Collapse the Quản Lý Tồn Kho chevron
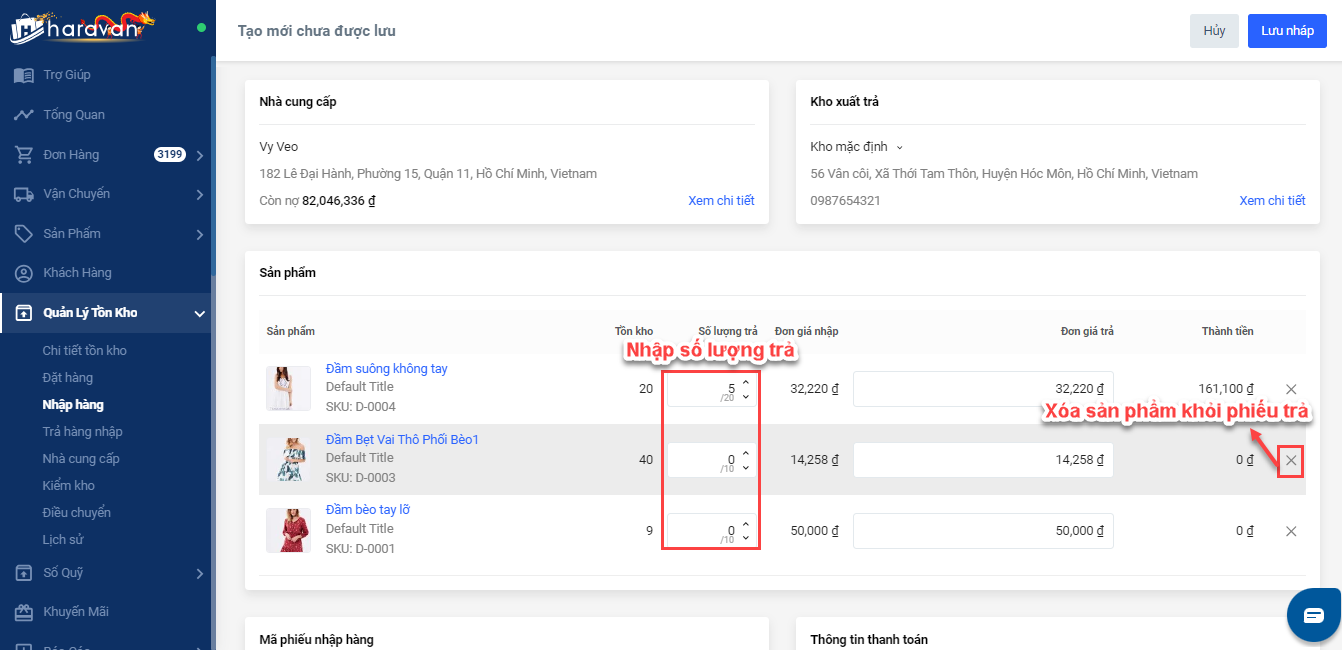Screen dimensions: 1344x650 (200, 314)
